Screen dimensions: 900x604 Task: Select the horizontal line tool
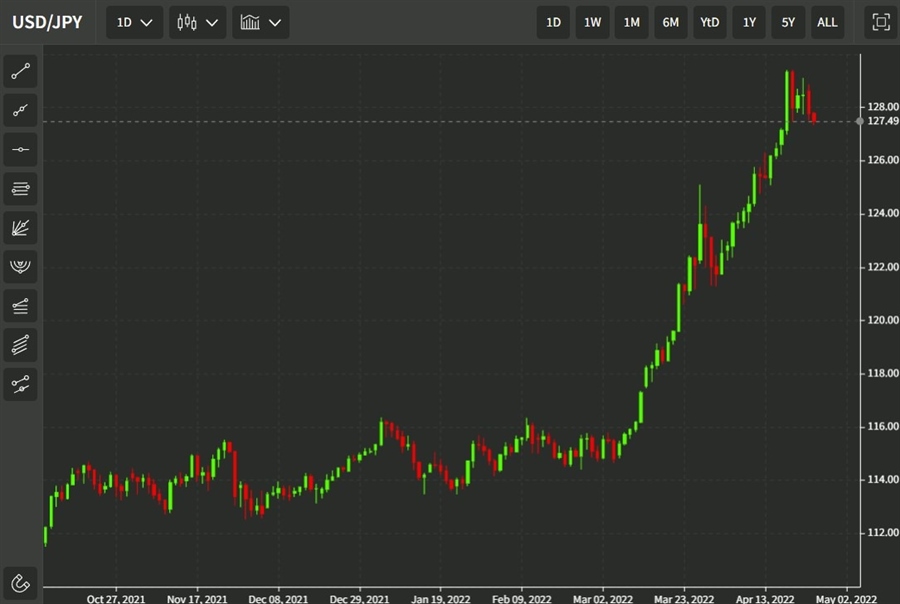[21, 149]
